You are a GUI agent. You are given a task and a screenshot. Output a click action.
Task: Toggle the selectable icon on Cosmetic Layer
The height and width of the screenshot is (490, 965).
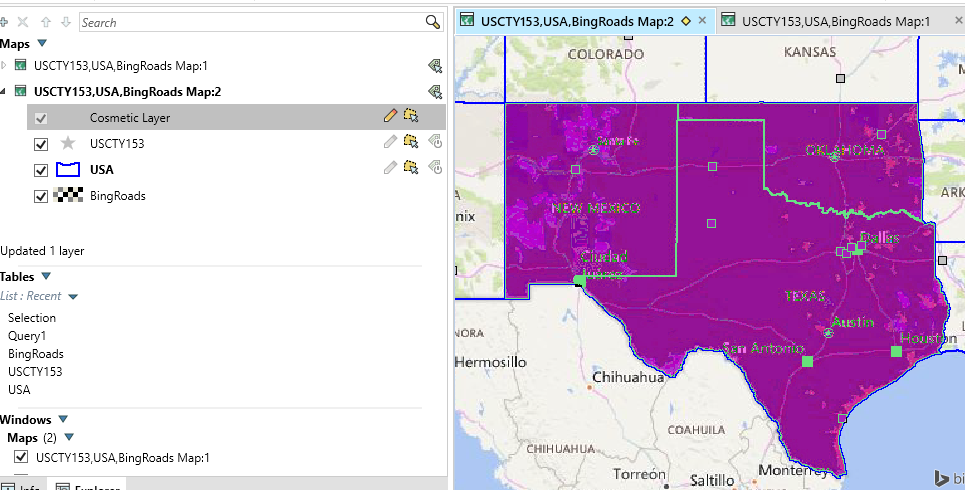[x=411, y=116]
